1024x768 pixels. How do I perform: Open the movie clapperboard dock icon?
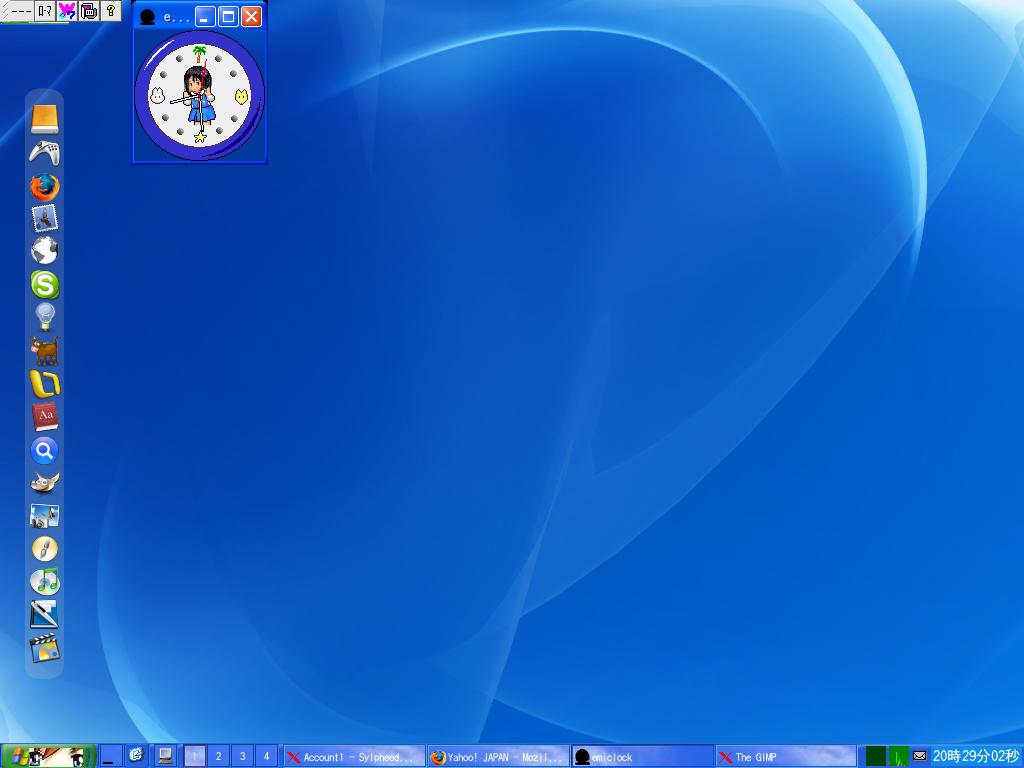click(x=44, y=649)
